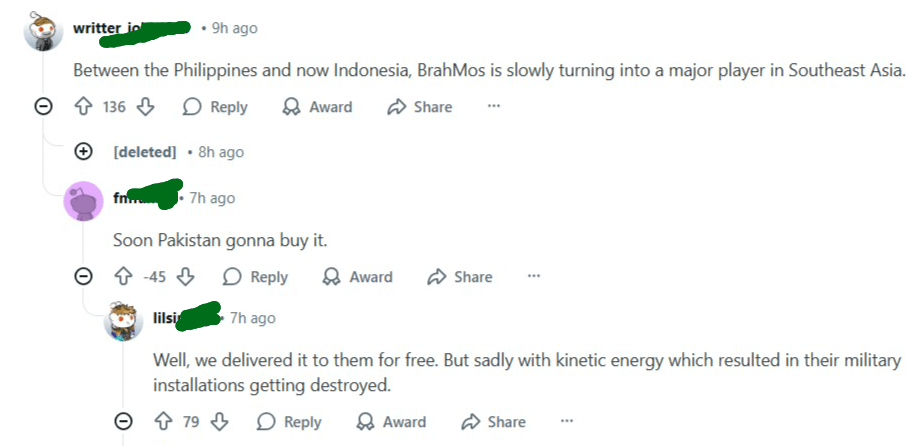
Task: Collapse the top-level comment thread
Action: 43,107
